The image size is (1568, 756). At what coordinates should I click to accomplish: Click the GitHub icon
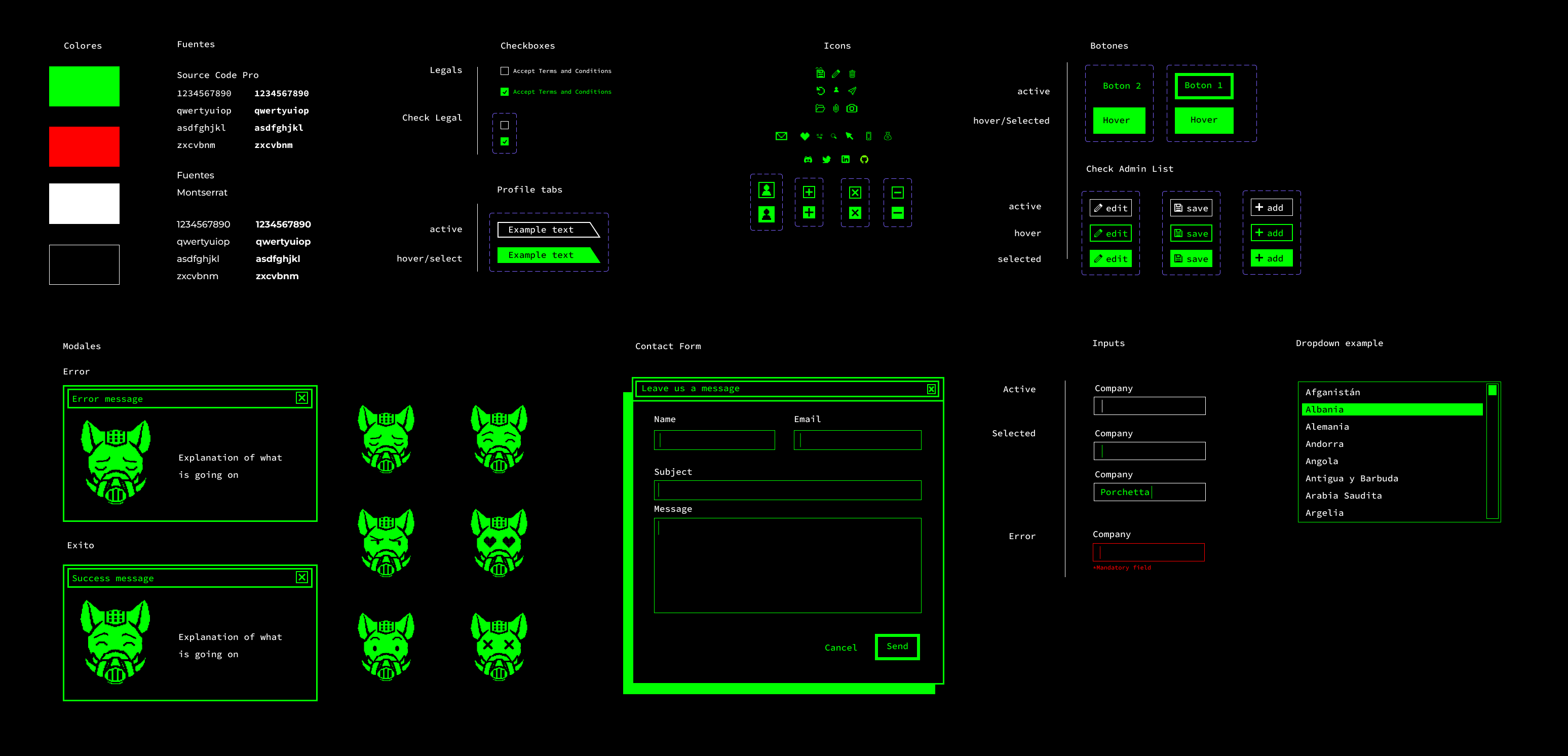pyautogui.click(x=864, y=160)
